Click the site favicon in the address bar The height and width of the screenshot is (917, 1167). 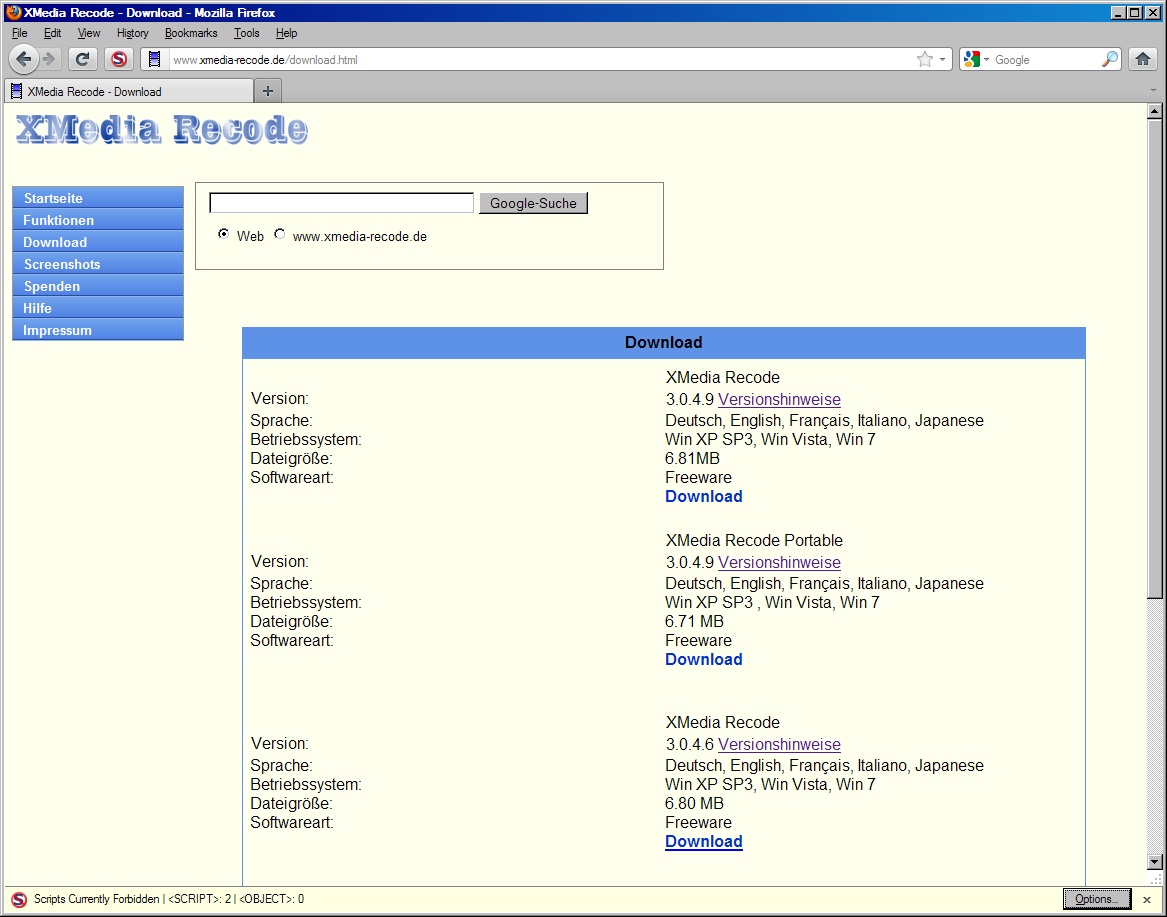point(155,60)
